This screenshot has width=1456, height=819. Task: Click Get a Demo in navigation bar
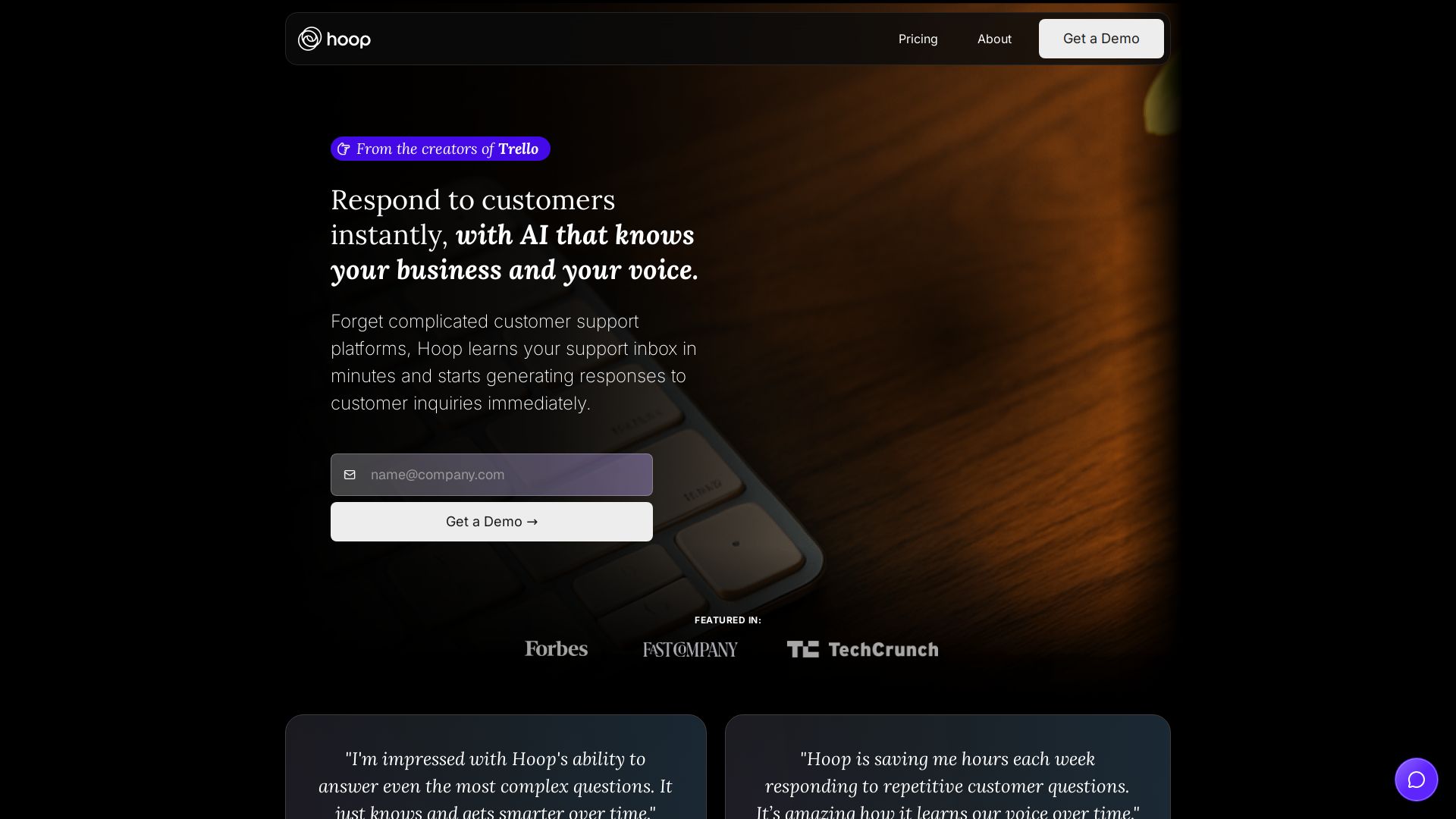tap(1101, 39)
